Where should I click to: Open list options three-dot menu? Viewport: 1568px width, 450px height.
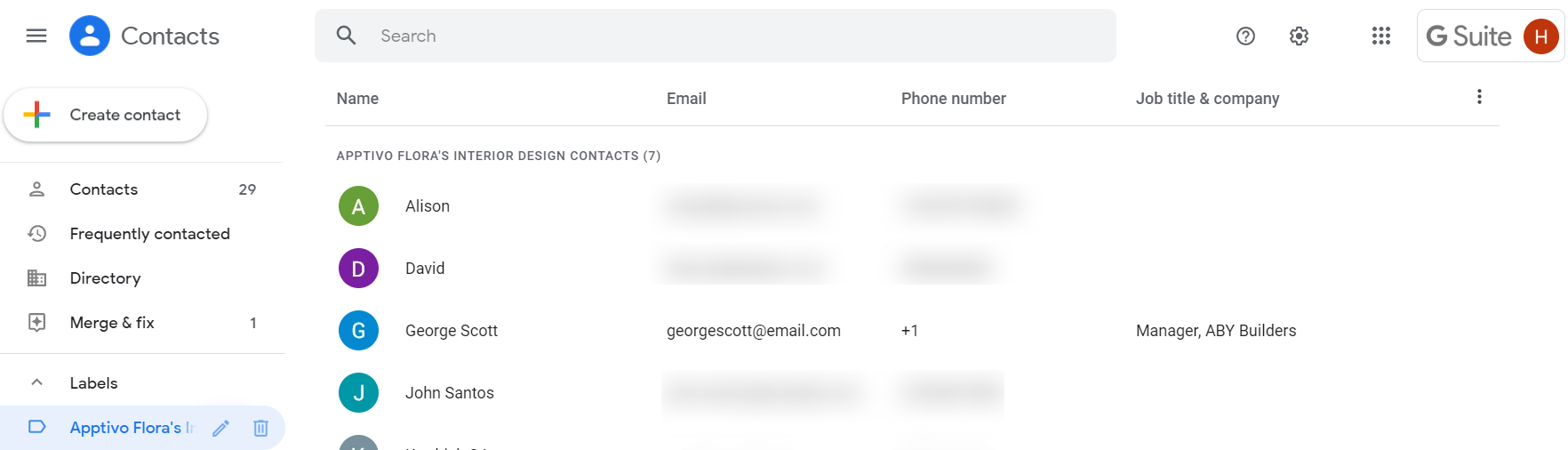(x=1479, y=97)
